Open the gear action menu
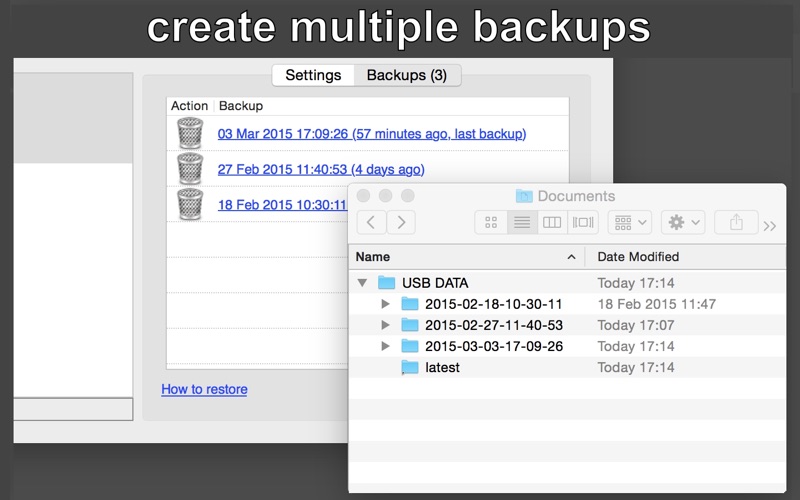The height and width of the screenshot is (500, 800). click(x=683, y=222)
